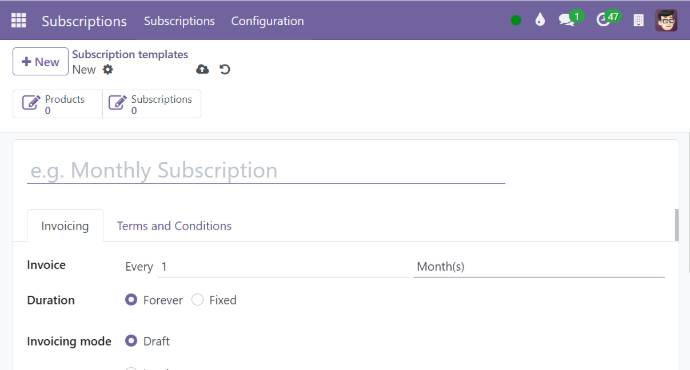
Task: Discard changes with the undo arrow icon
Action: point(225,70)
